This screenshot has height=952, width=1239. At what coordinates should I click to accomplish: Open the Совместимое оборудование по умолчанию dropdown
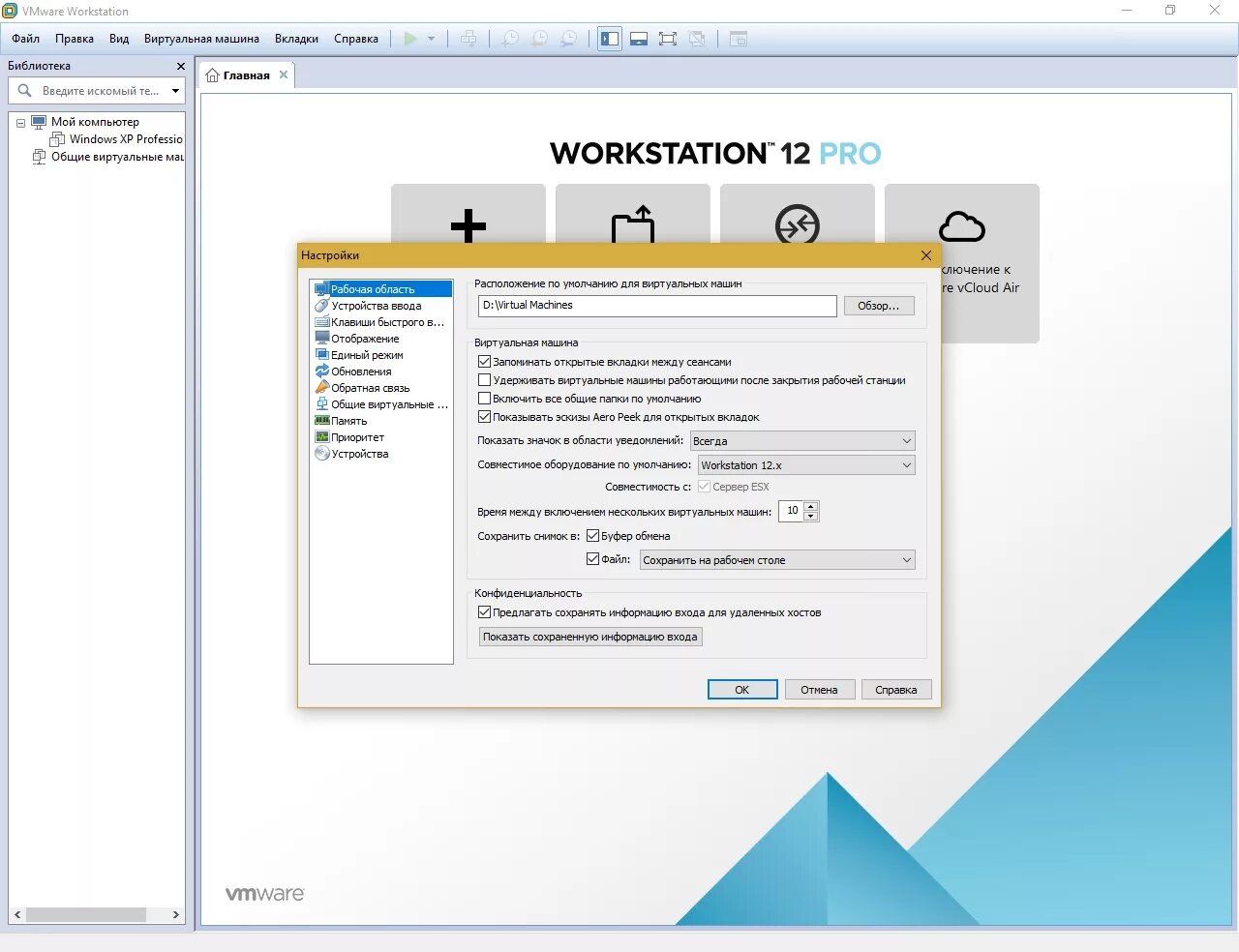coord(805,464)
